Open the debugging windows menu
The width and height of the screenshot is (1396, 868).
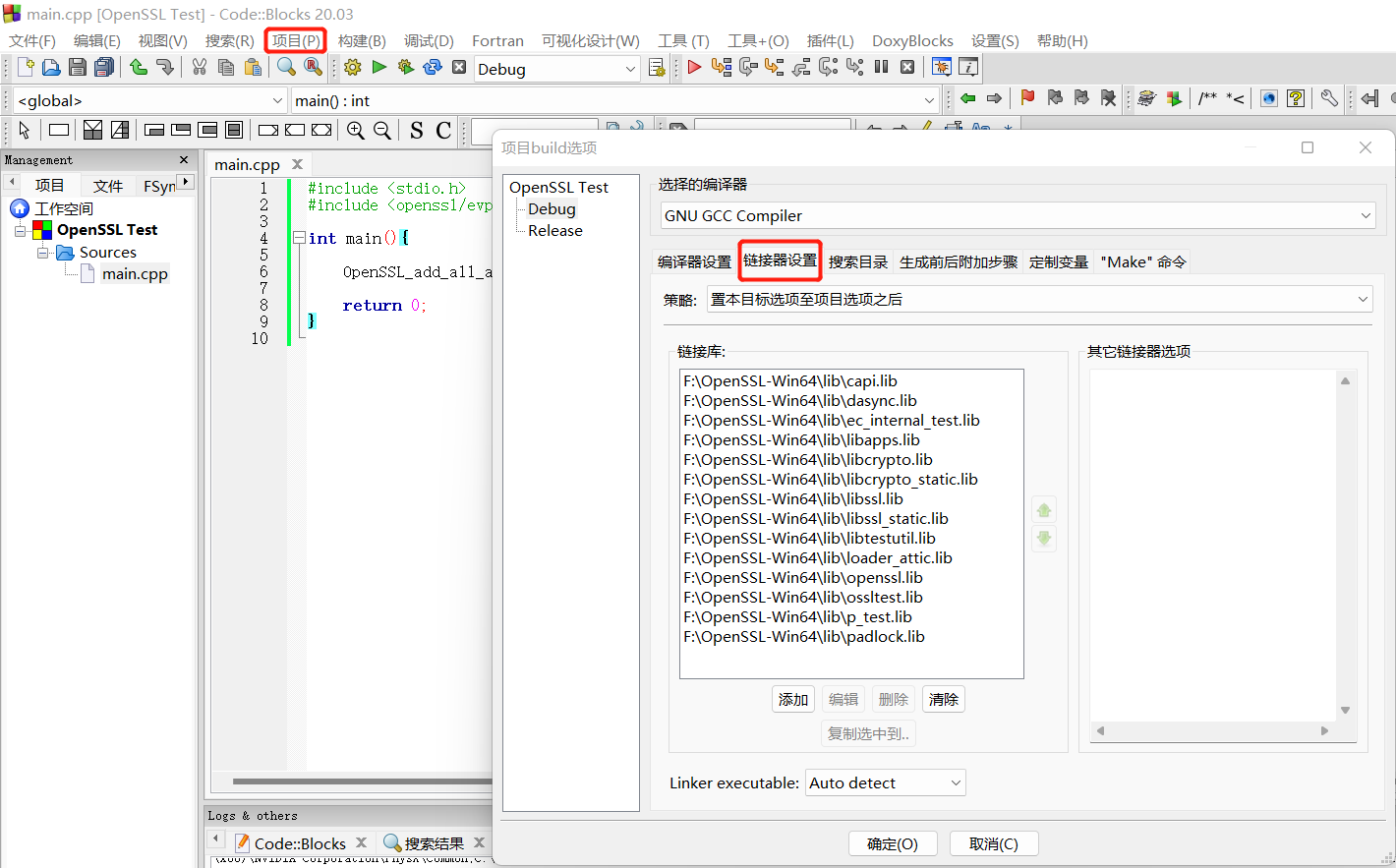[x=942, y=67]
